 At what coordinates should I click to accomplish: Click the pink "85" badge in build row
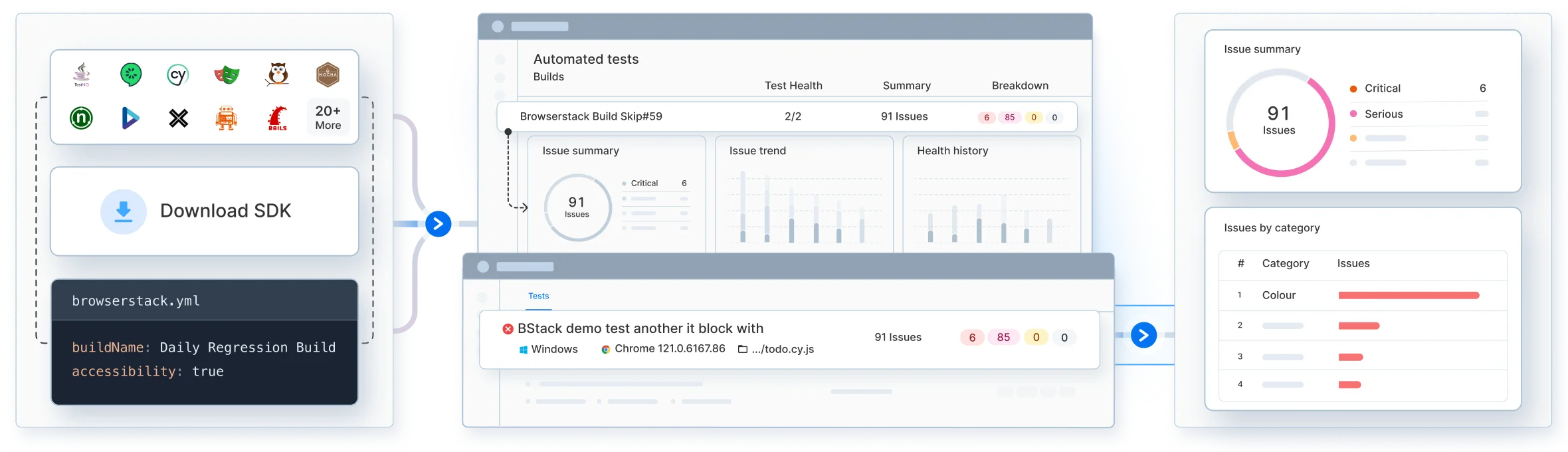click(x=1009, y=118)
